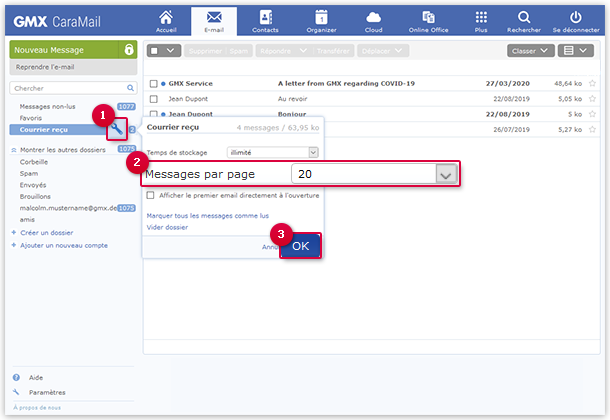Open the list view layout dropdown
Screen dimensions: 610x420
576,51
